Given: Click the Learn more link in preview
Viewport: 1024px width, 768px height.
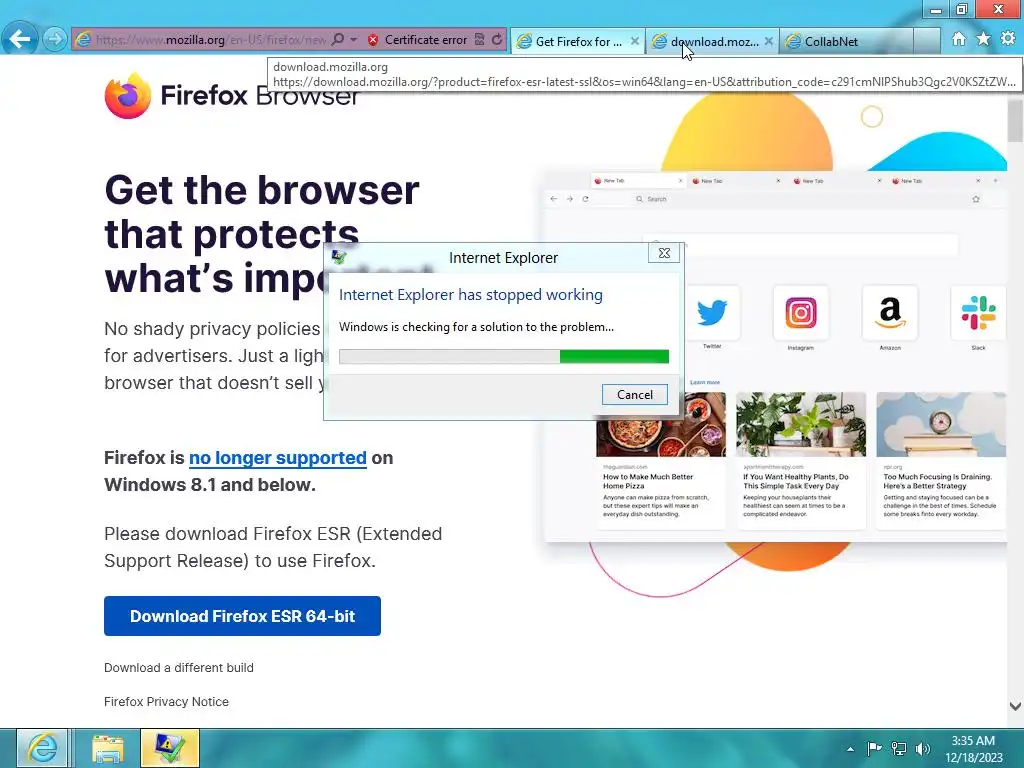Looking at the screenshot, I should (x=705, y=382).
